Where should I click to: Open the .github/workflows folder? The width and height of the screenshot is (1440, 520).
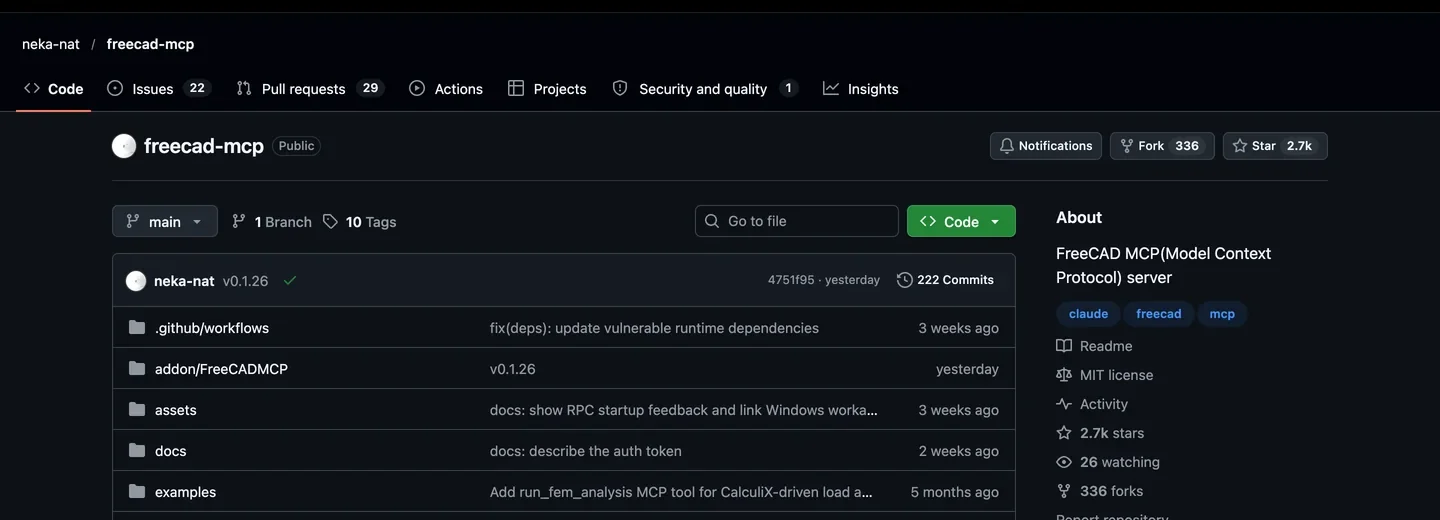click(212, 328)
